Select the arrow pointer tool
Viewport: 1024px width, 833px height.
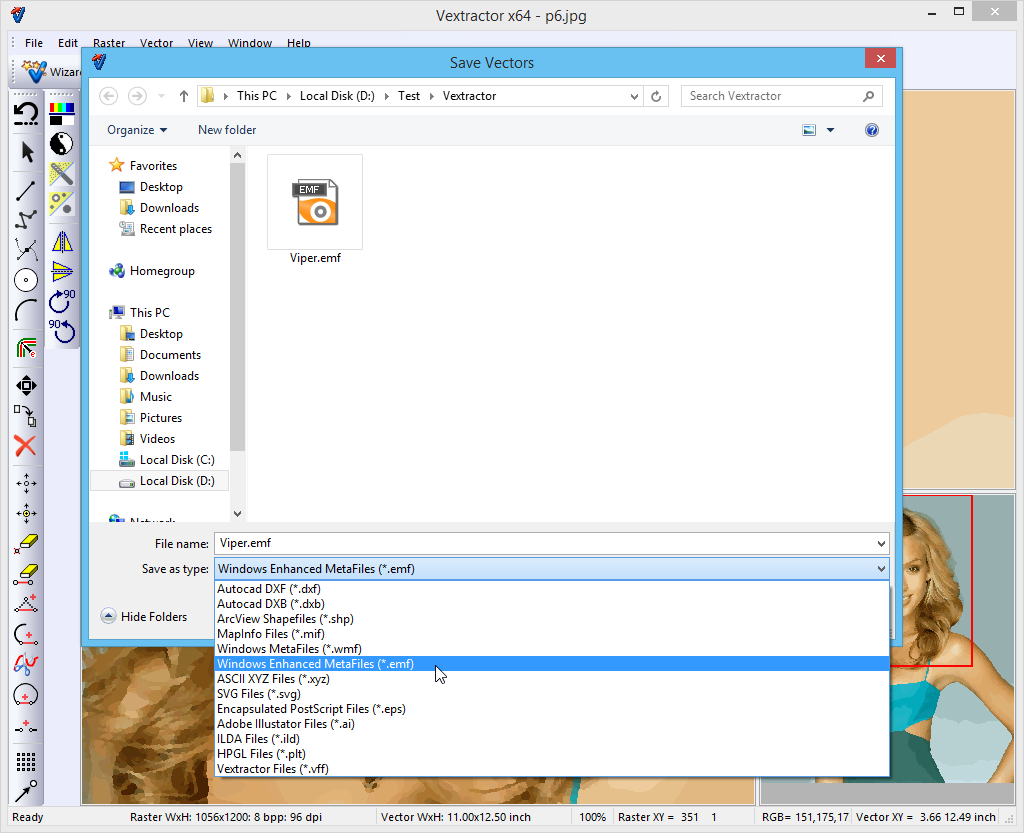(x=27, y=152)
